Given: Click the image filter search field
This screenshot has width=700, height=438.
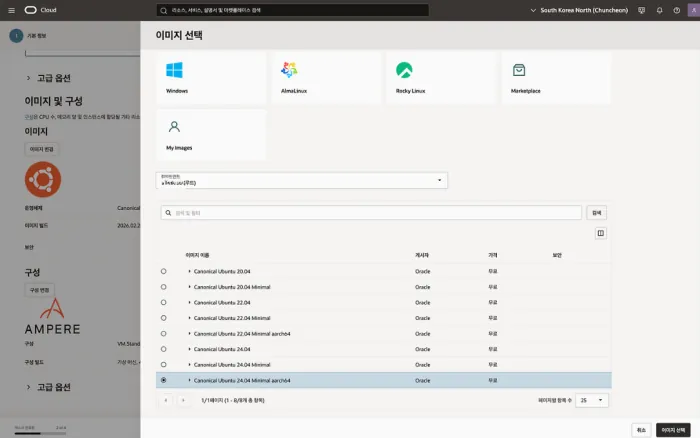Looking at the screenshot, I should click(x=371, y=213).
